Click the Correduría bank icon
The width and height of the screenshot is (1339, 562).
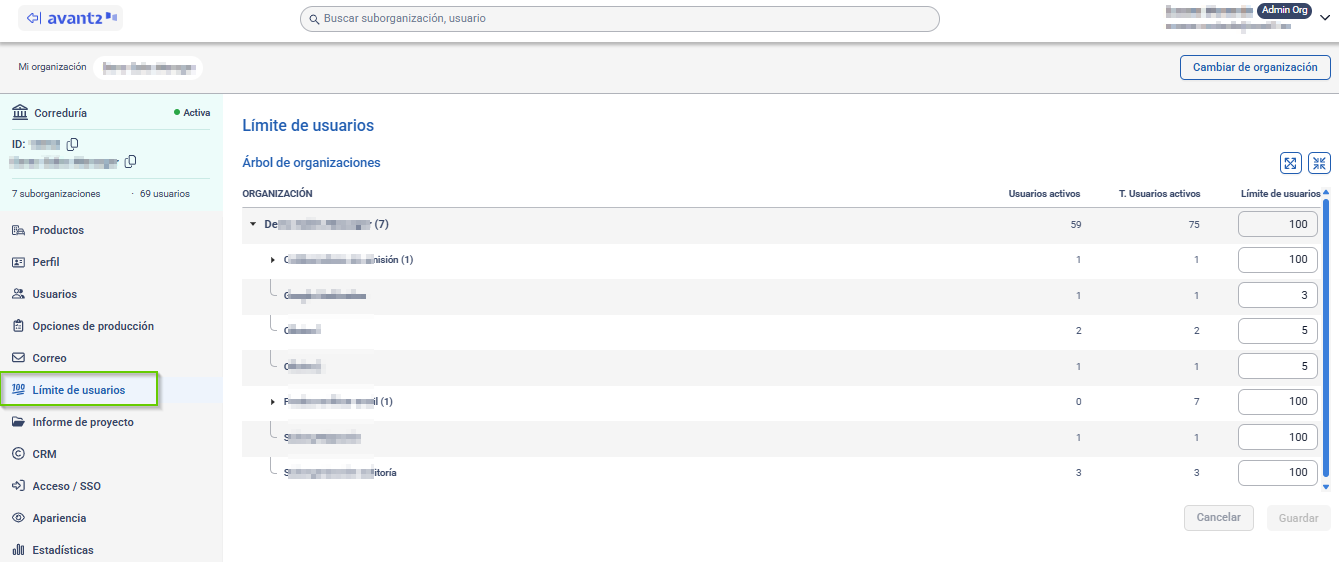click(18, 113)
